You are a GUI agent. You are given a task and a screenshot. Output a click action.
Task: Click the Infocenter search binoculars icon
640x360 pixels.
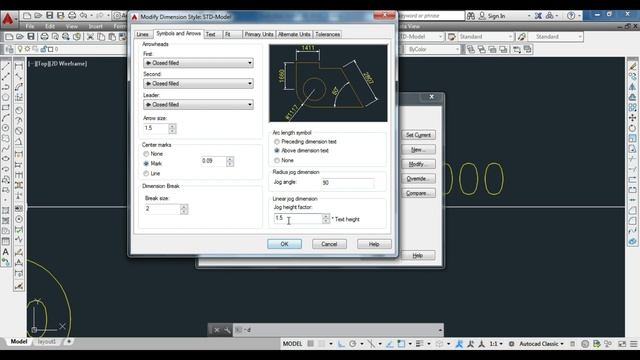click(471, 16)
